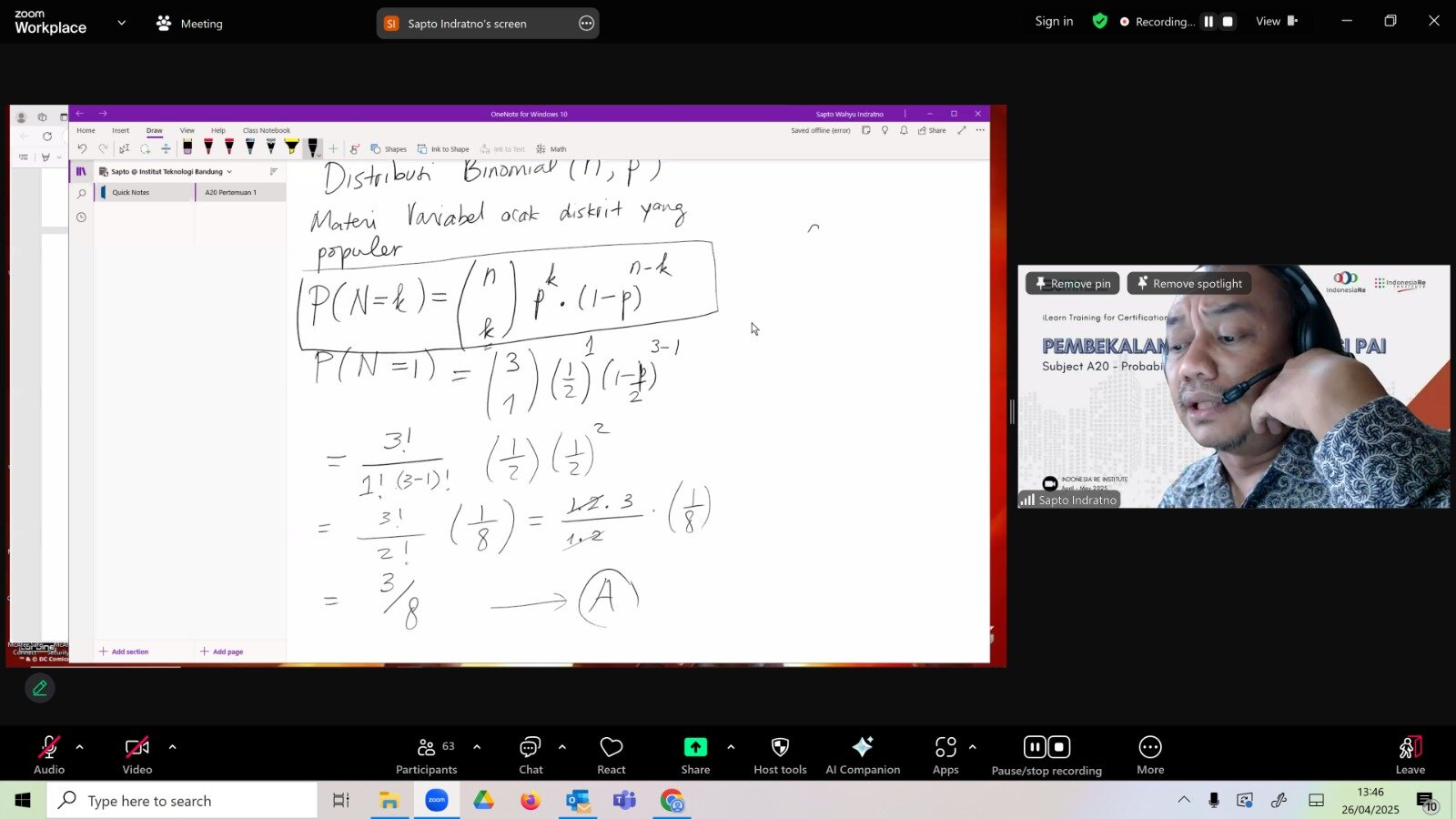Screen dimensions: 1456x819
Task: Turn on the Video camera
Action: click(137, 755)
